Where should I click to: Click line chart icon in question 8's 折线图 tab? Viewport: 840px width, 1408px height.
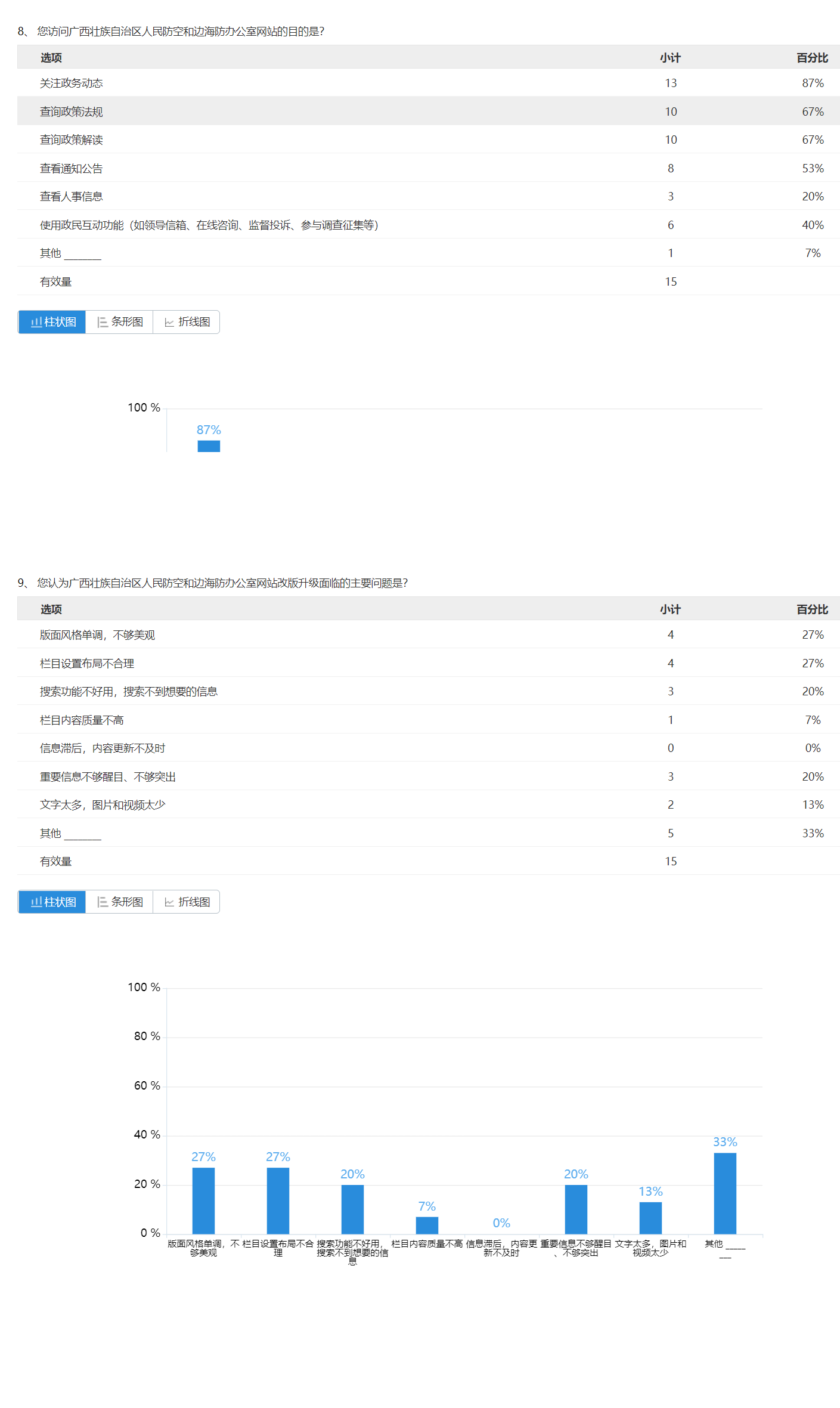coord(169,322)
